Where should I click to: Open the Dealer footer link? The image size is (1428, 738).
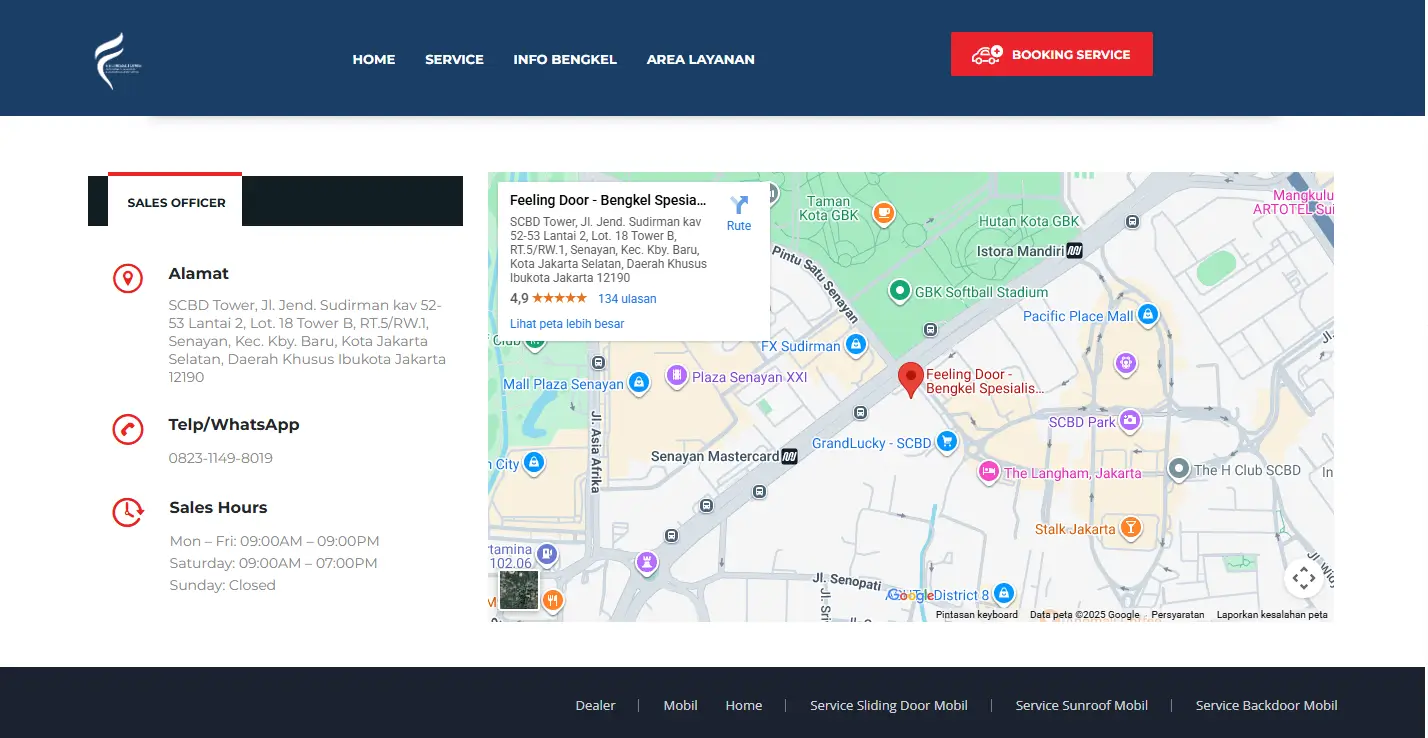point(595,705)
